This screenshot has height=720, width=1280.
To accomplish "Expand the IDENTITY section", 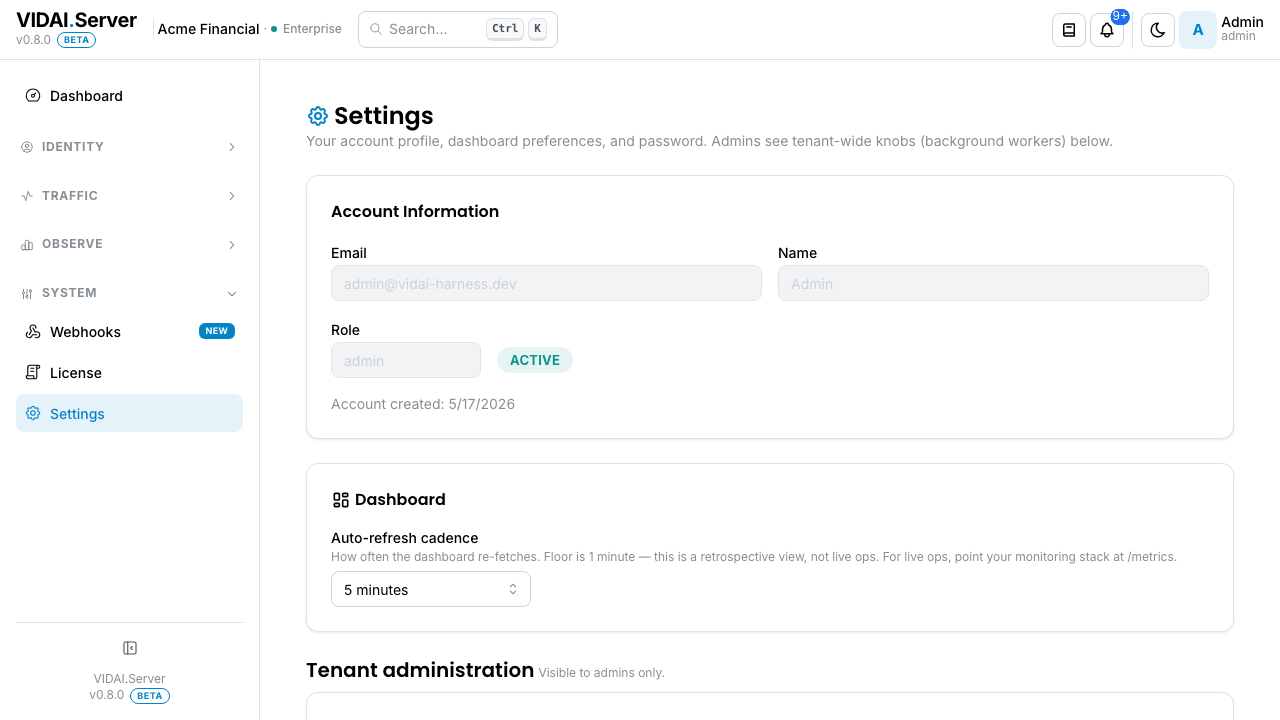I will (129, 147).
